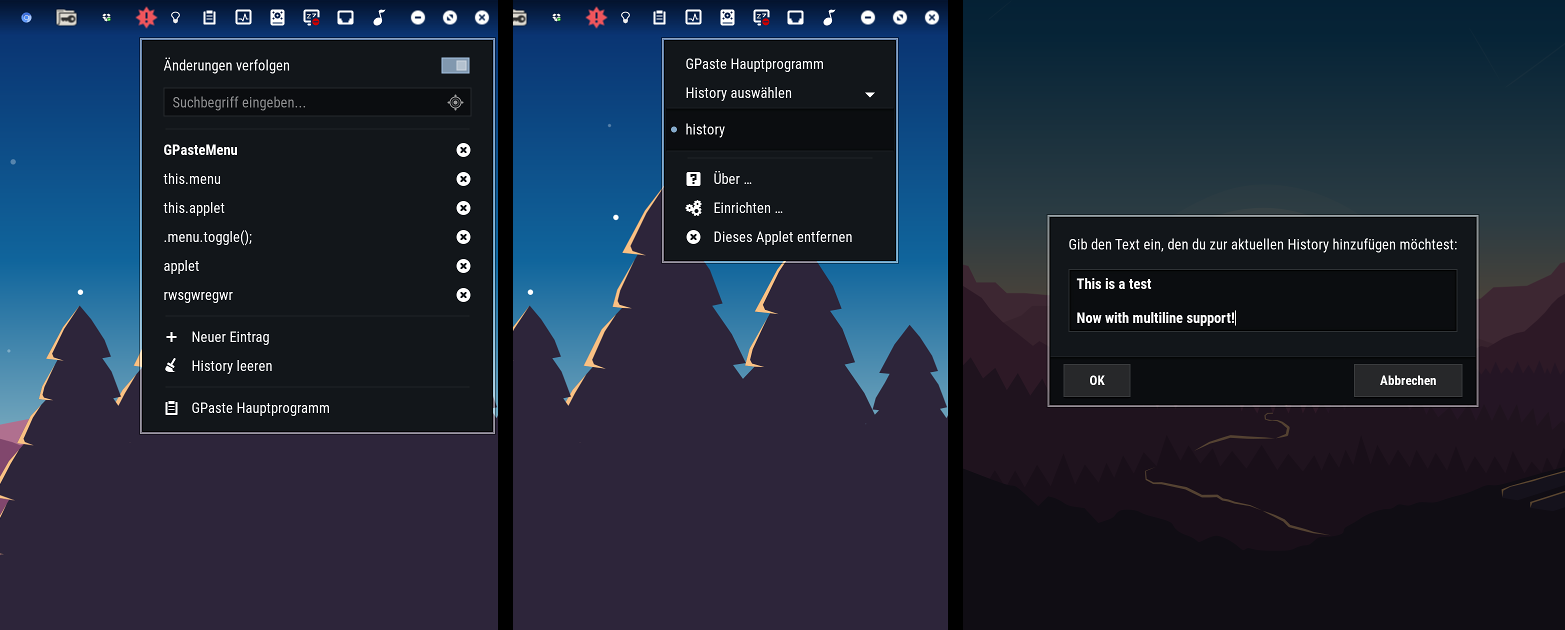Click 'GPaste Hauptprogramm' in the context menu

(780, 64)
